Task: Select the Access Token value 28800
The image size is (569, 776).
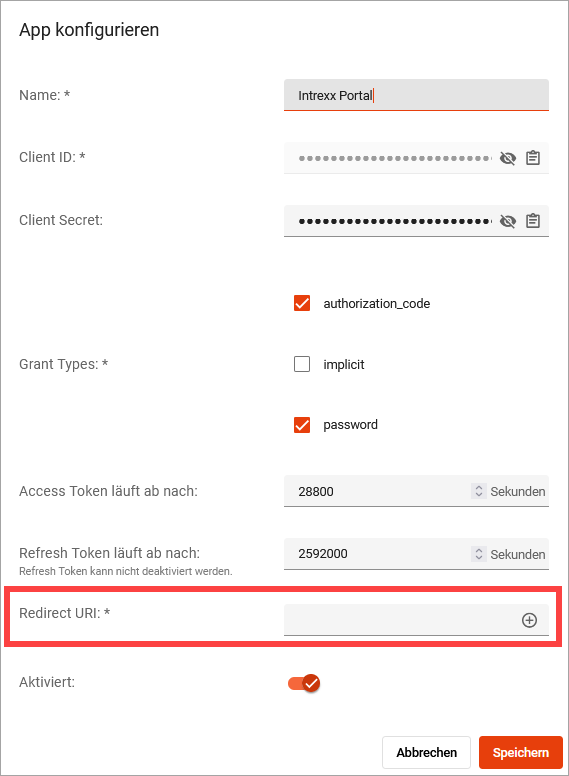Action: (x=316, y=491)
